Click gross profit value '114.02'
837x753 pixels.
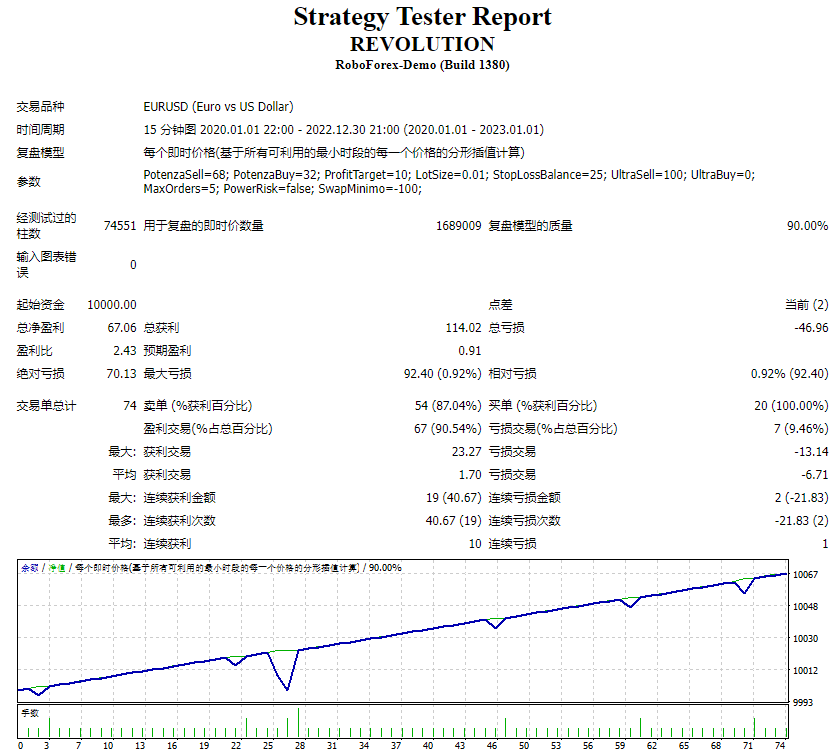click(x=463, y=328)
